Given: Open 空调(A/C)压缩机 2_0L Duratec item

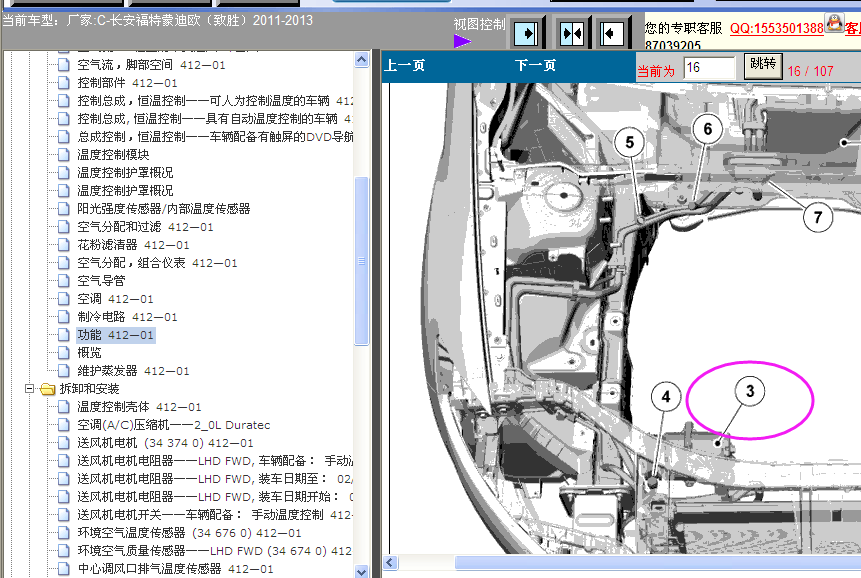Looking at the screenshot, I should point(174,425).
